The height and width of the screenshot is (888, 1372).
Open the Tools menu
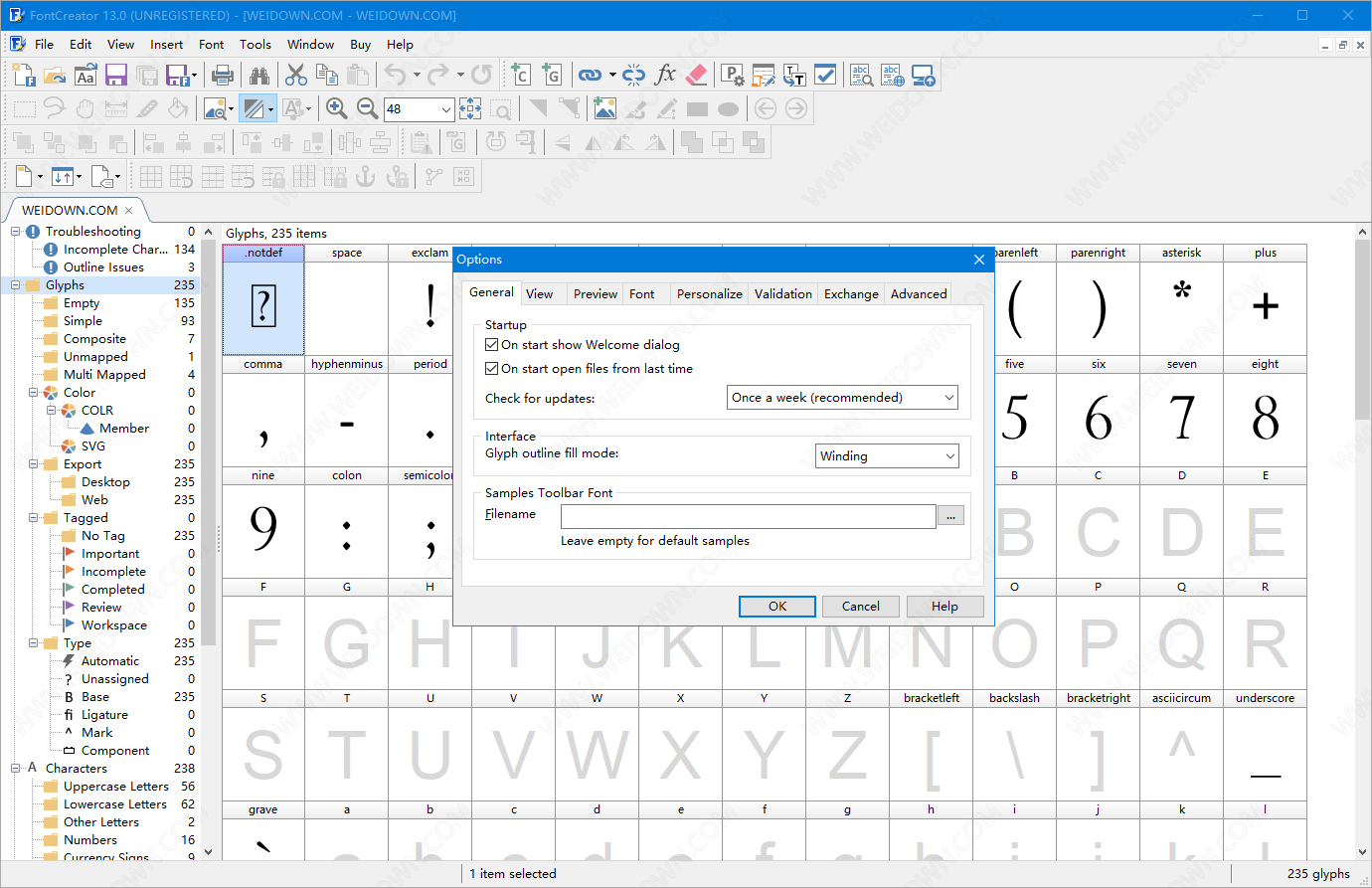click(255, 45)
